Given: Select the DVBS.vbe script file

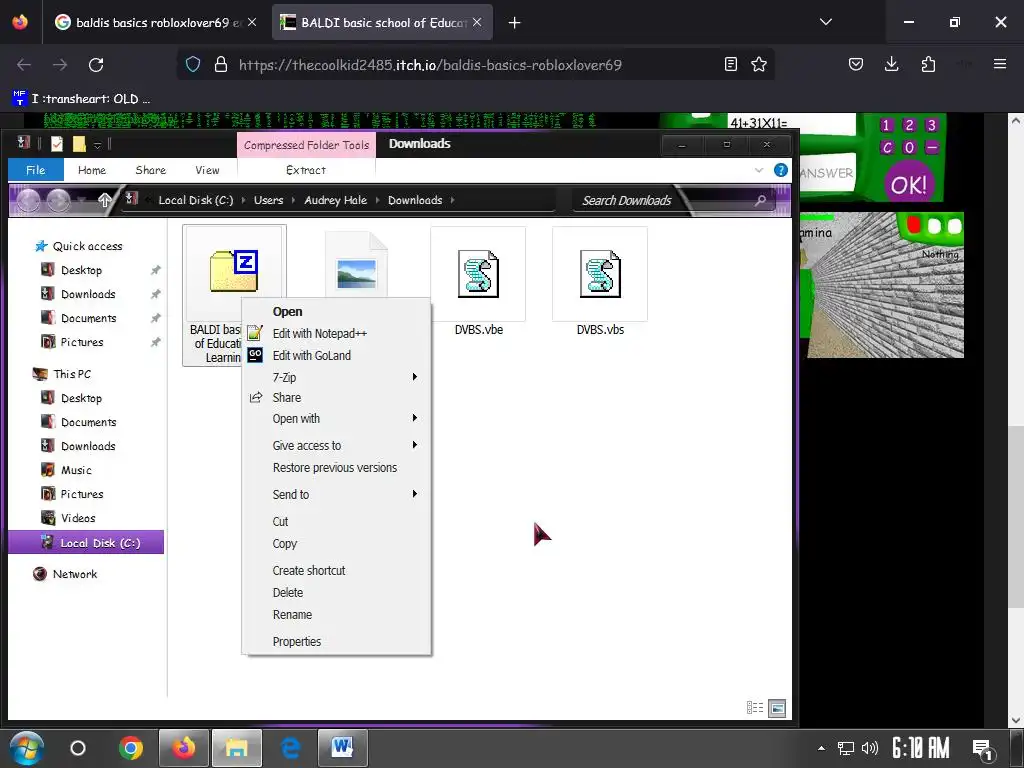Looking at the screenshot, I should (478, 281).
